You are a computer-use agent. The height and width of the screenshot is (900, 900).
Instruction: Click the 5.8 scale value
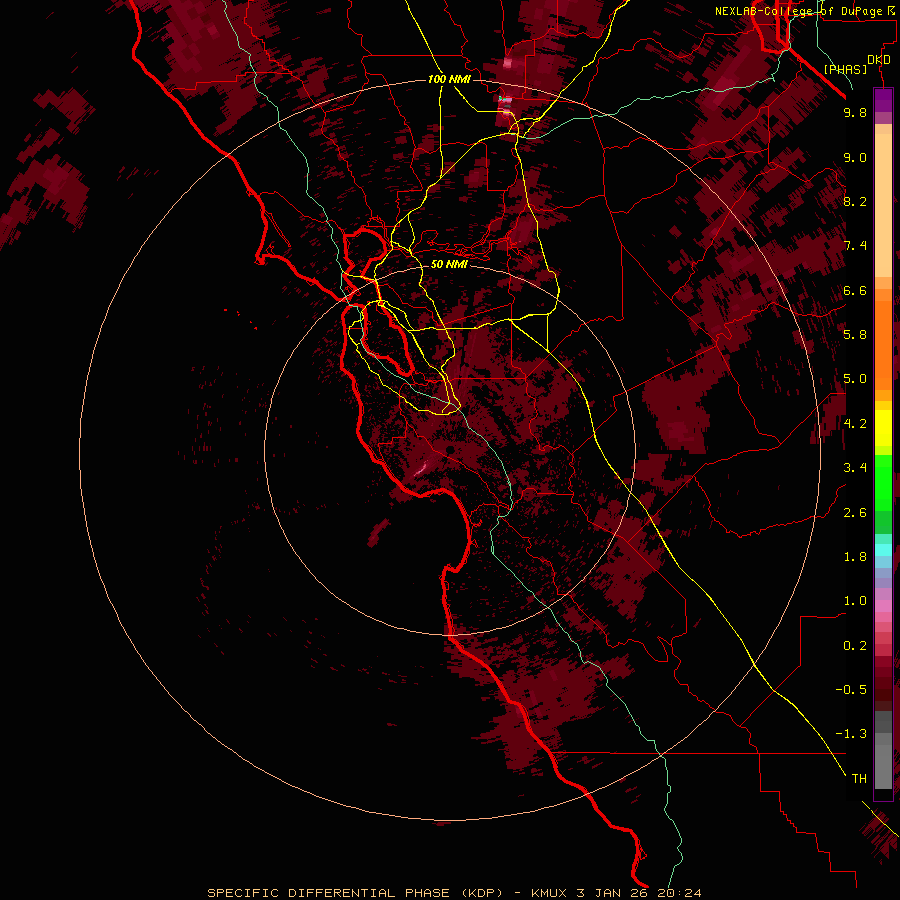click(855, 335)
